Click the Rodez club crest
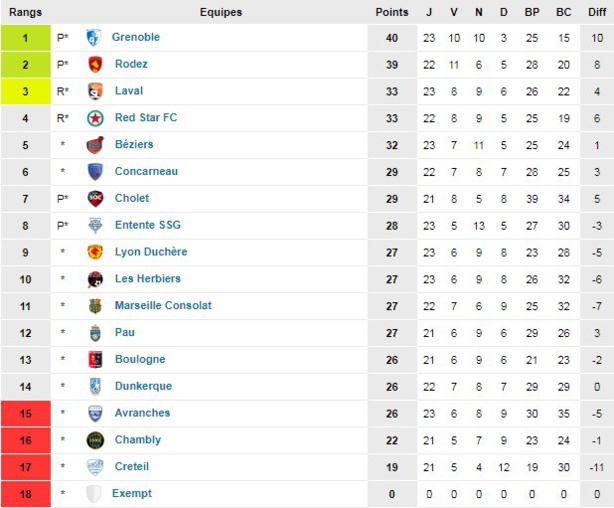614x508 pixels. [x=95, y=64]
